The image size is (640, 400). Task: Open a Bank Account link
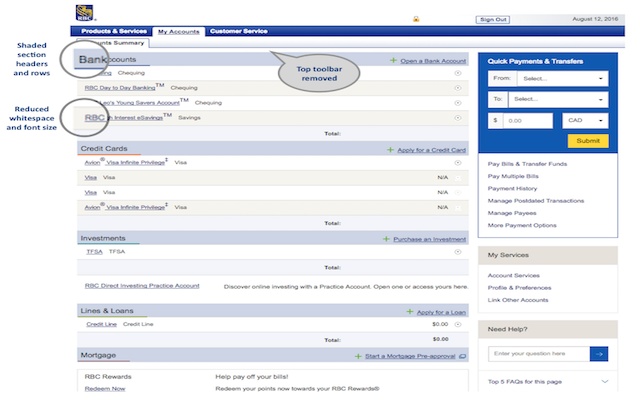tap(433, 61)
